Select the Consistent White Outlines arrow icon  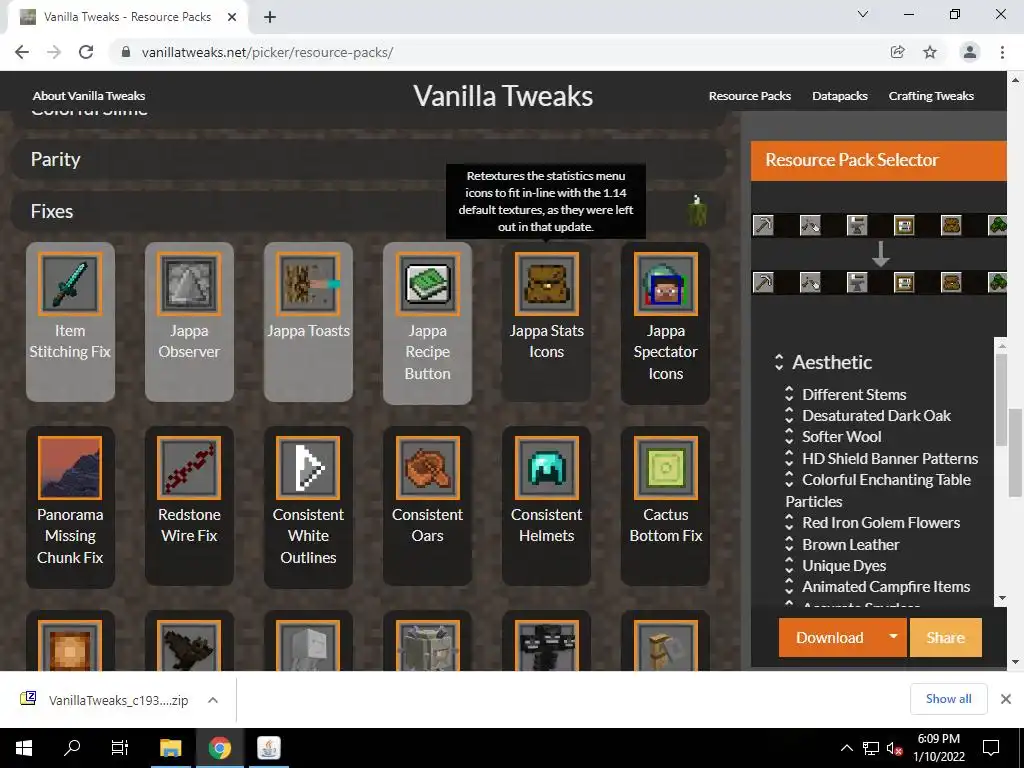(308, 468)
